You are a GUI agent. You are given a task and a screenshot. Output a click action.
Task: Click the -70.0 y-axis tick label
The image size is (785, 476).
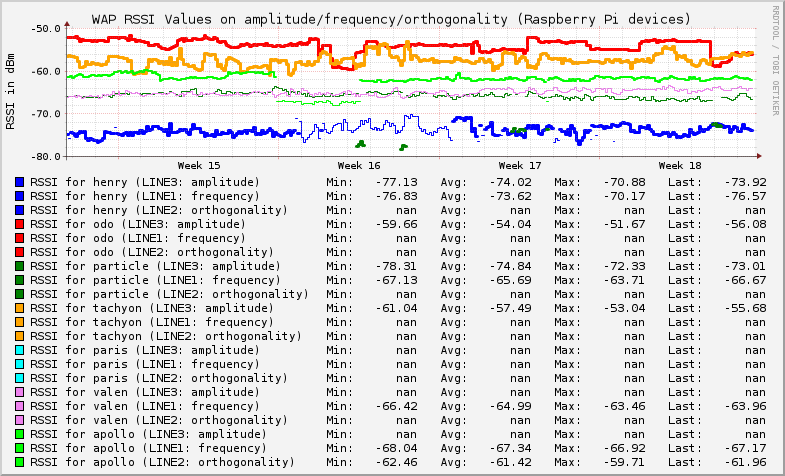(x=46, y=114)
